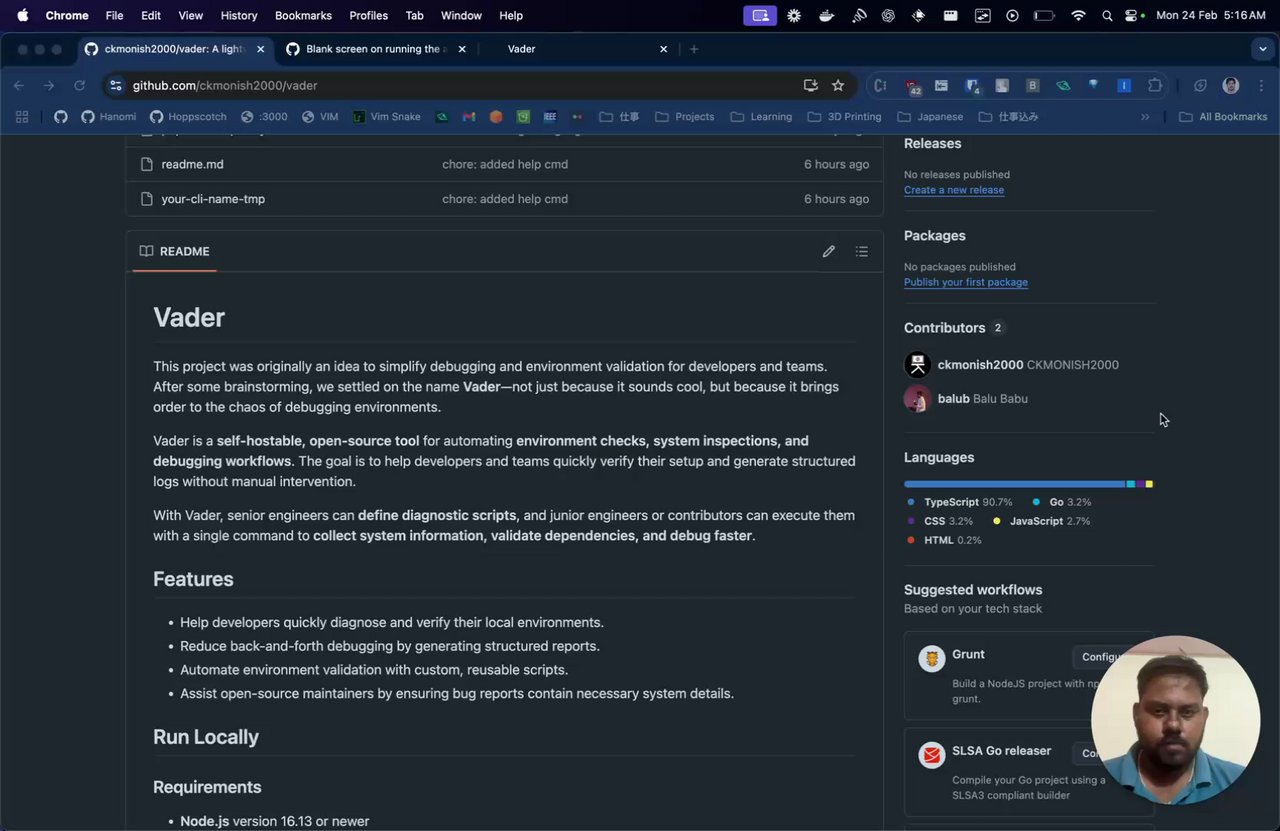Click Create a new release link

[x=954, y=190]
